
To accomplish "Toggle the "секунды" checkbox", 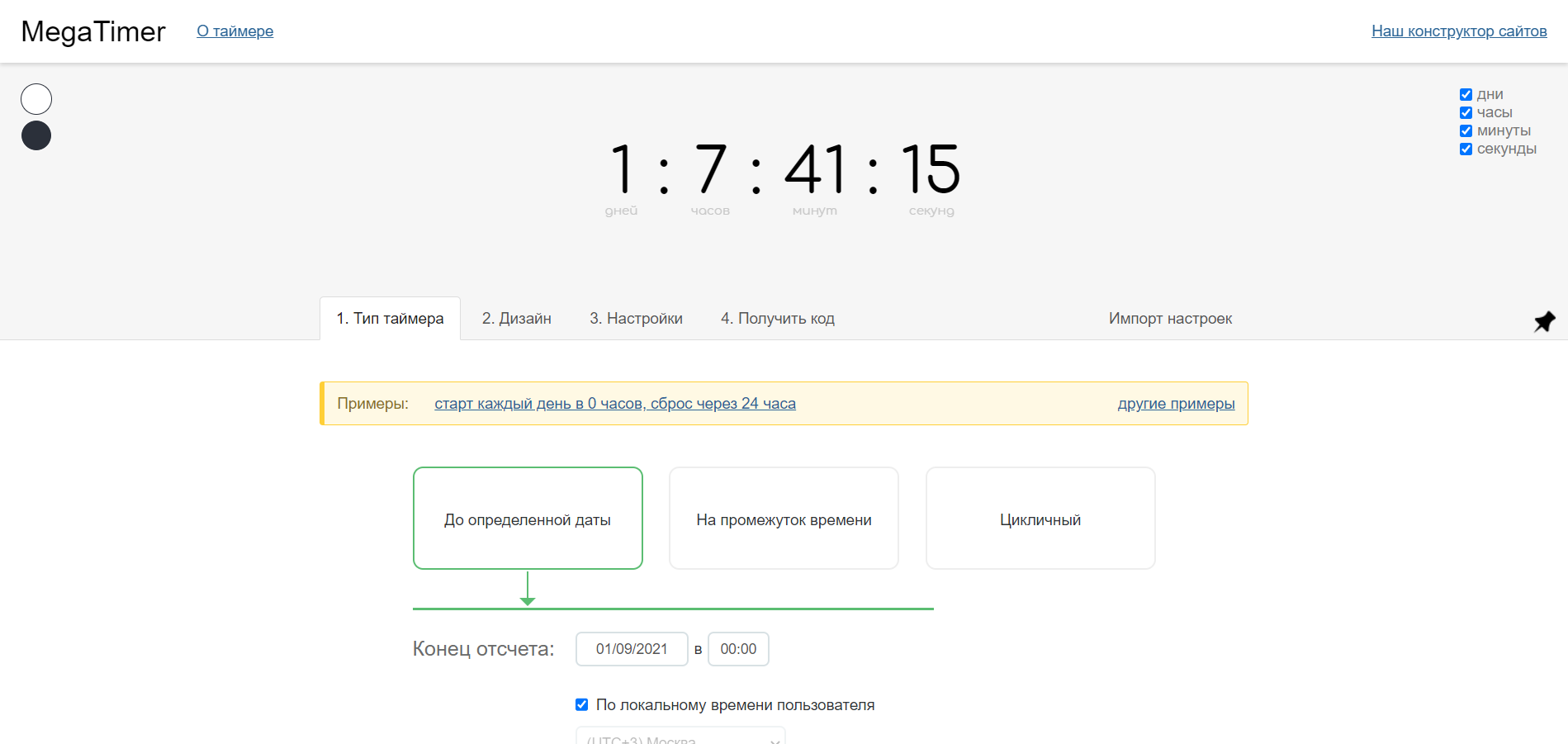I will pos(1466,149).
